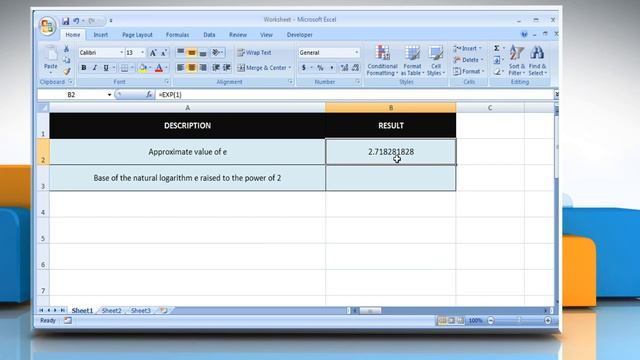Open the font size dropdown
The width and height of the screenshot is (640, 360).
[x=142, y=53]
